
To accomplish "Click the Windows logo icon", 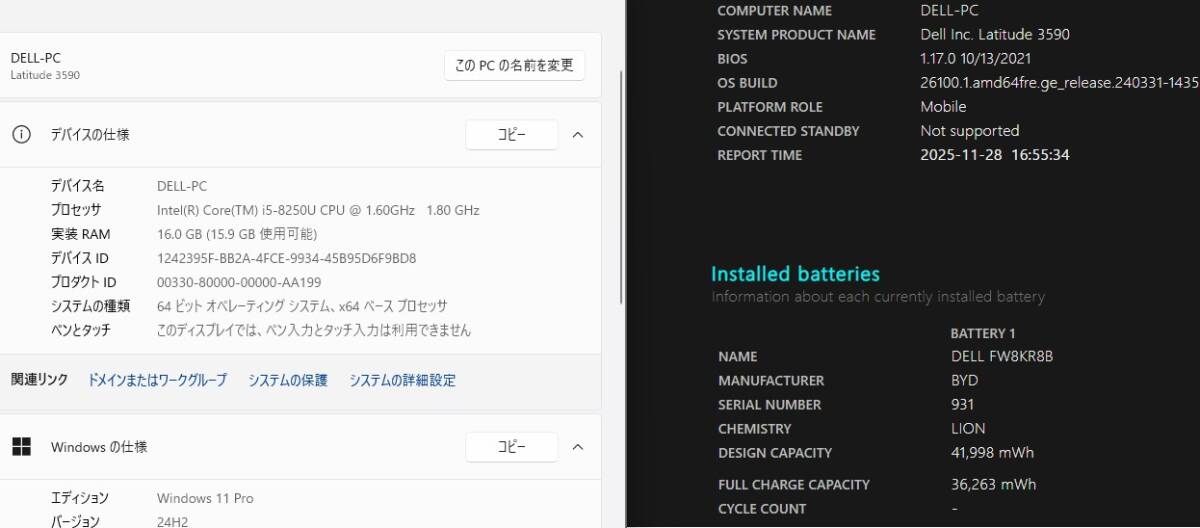I will [x=21, y=447].
